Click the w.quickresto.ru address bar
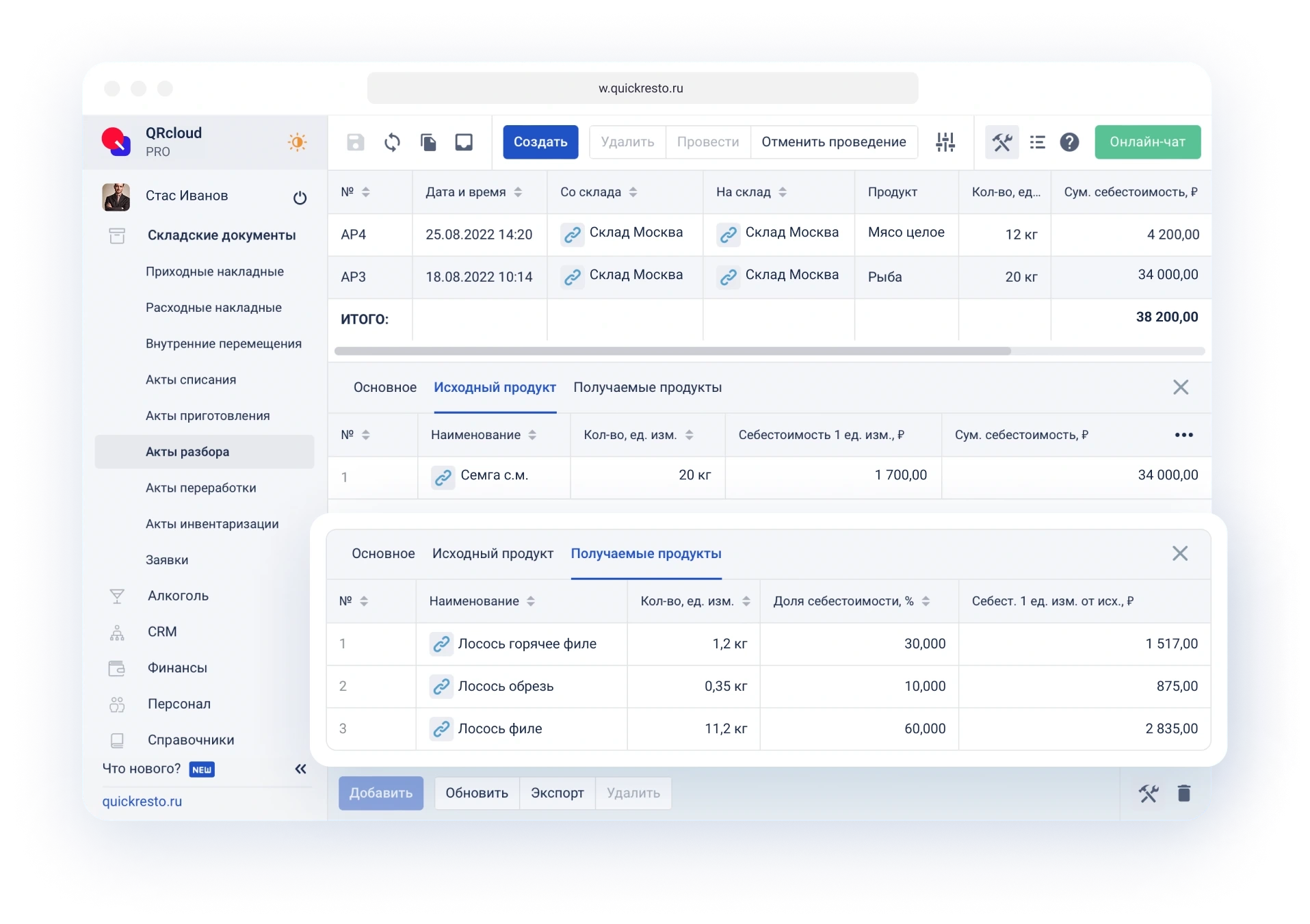This screenshot has height=924, width=1310. (x=642, y=88)
